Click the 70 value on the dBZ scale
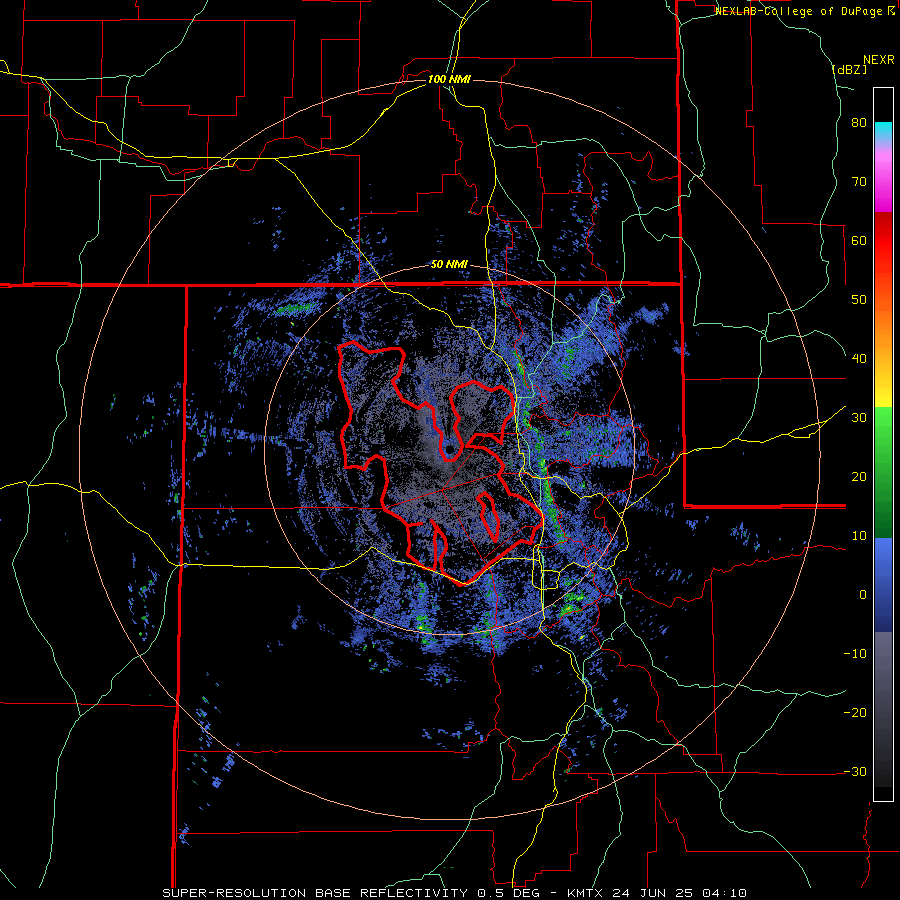The height and width of the screenshot is (900, 900). (x=859, y=182)
